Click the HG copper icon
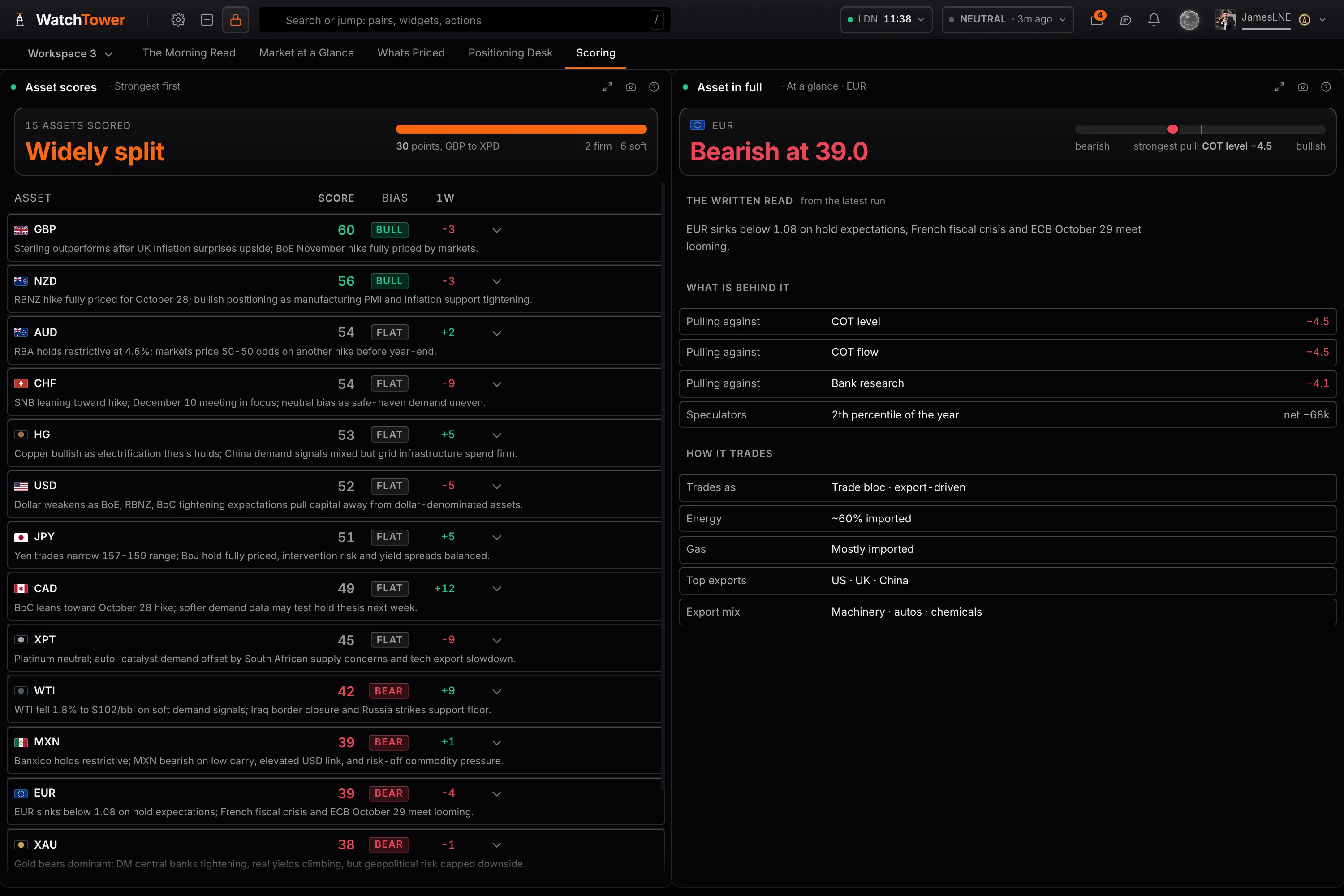 [x=21, y=434]
